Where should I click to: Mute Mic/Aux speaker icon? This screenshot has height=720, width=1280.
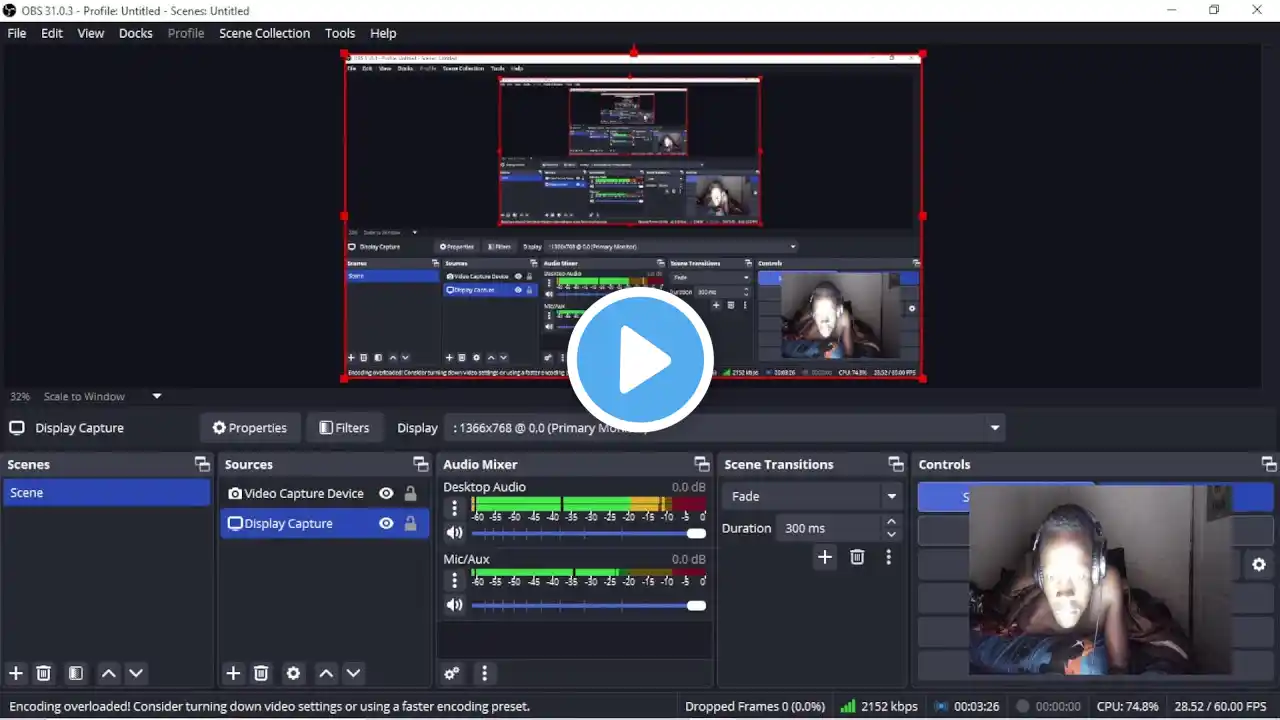tap(455, 605)
